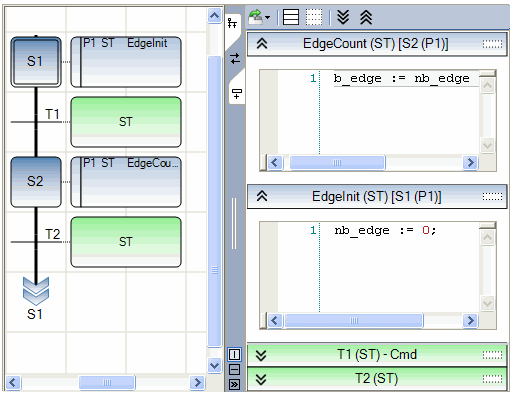Click the EdgeInit header grip dots
Viewport: 517px width, 407px height.
click(x=492, y=197)
